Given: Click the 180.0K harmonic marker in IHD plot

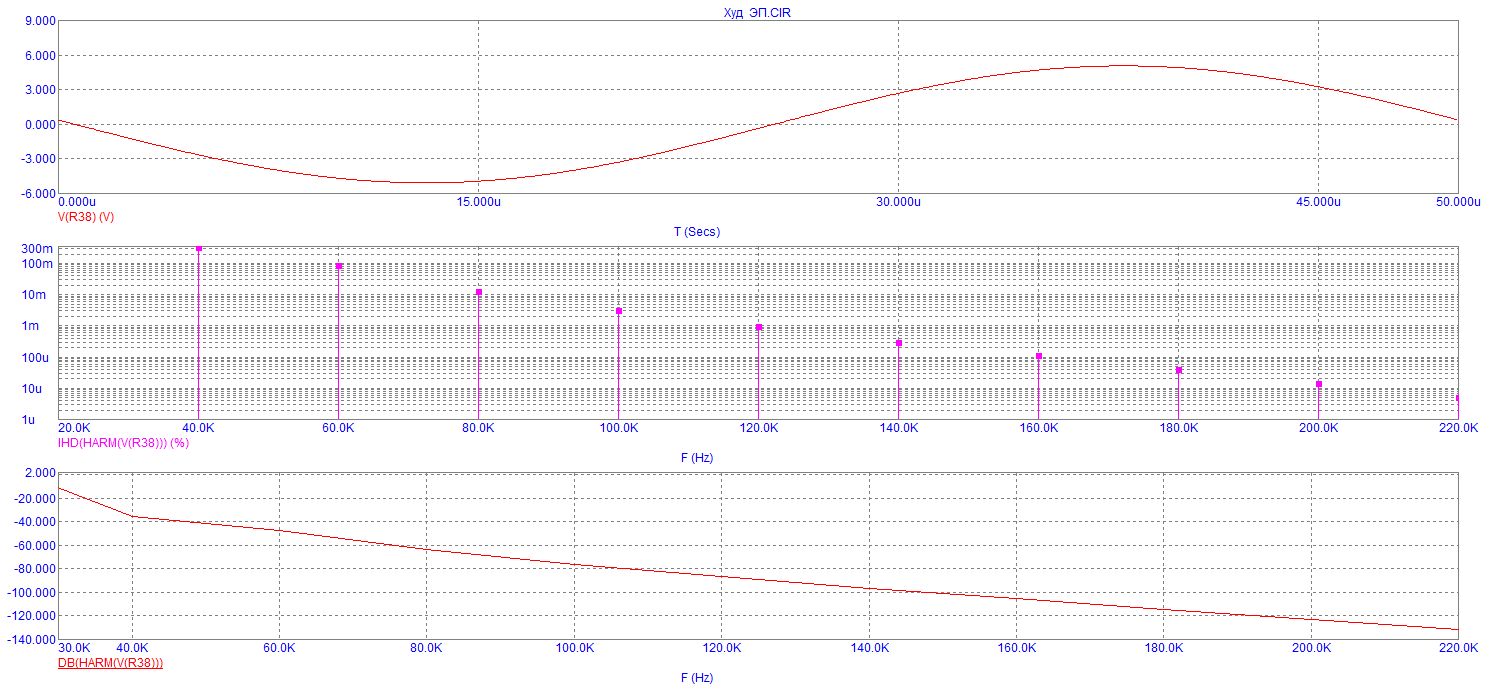Looking at the screenshot, I should pyautogui.click(x=1179, y=370).
